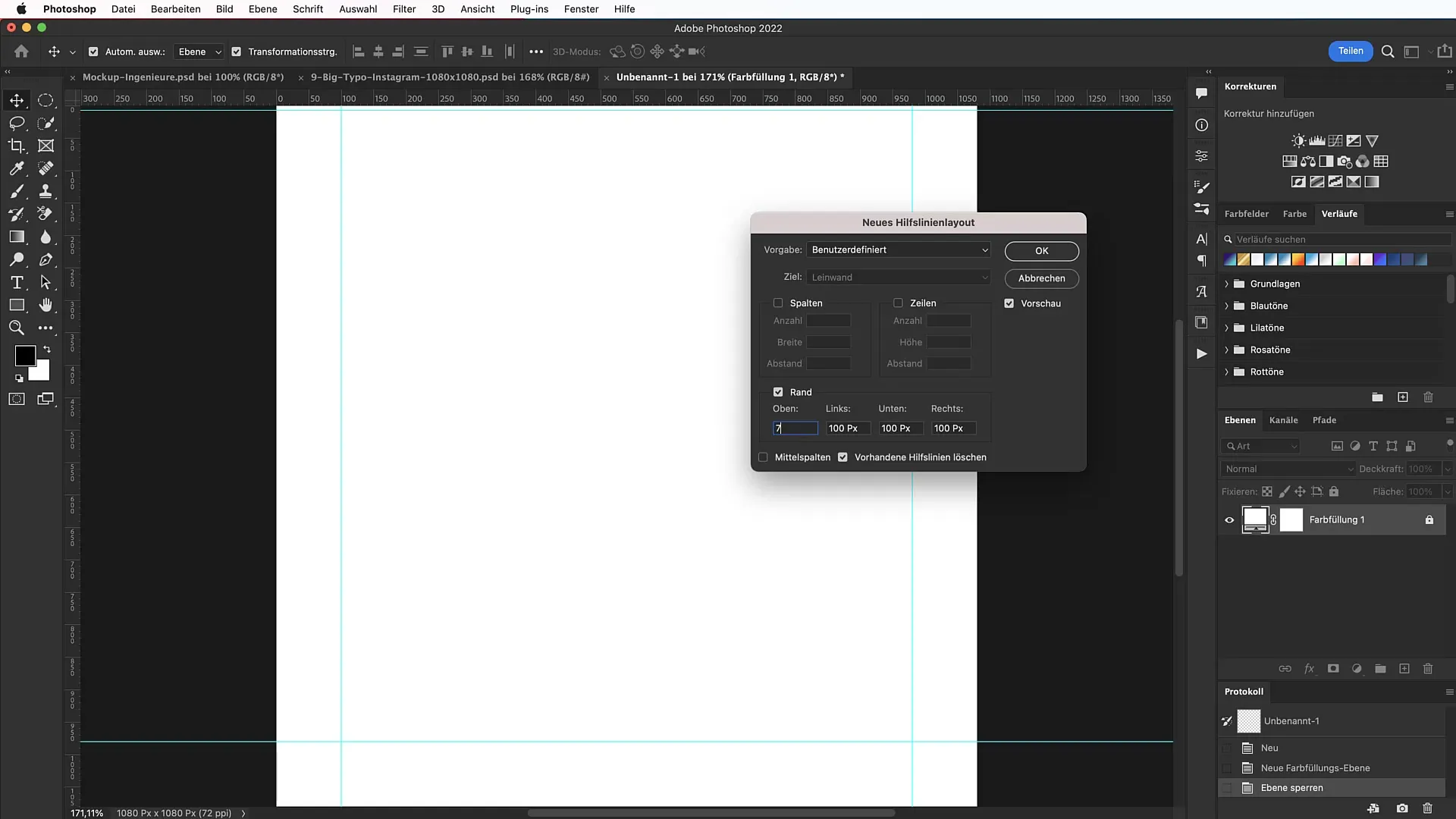The image size is (1456, 819).
Task: Click Abbrechen to cancel the dialog
Action: (x=1042, y=278)
